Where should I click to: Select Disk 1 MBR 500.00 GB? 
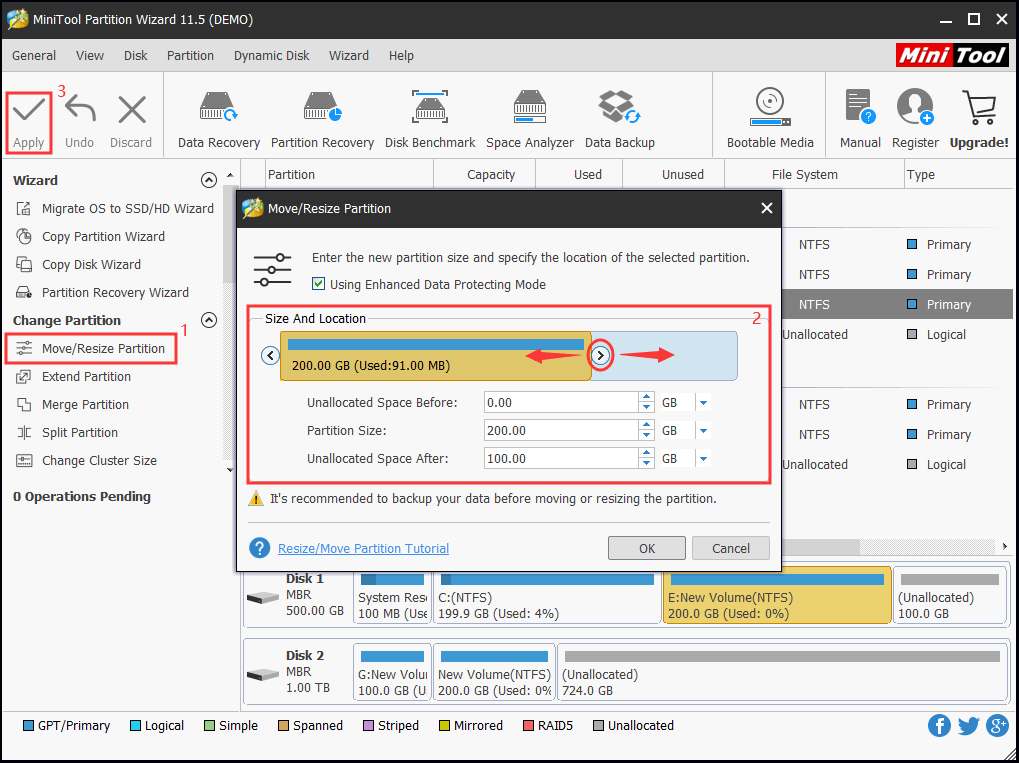(x=298, y=595)
